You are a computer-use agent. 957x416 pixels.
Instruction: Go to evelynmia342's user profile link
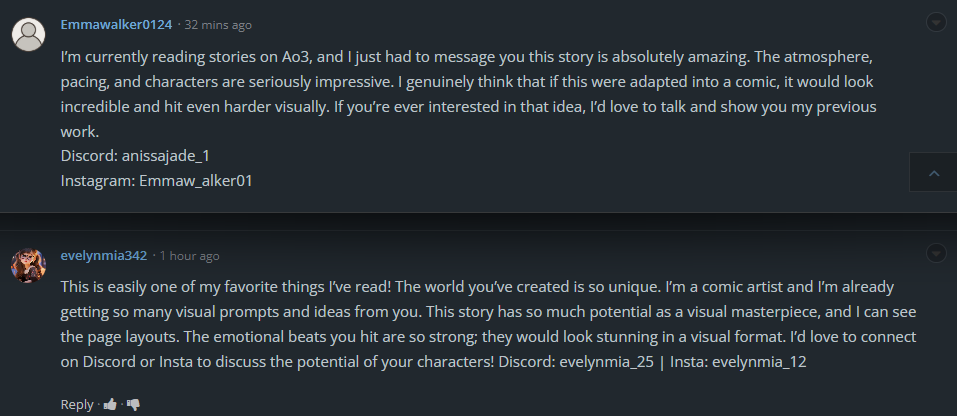pyautogui.click(x=103, y=255)
